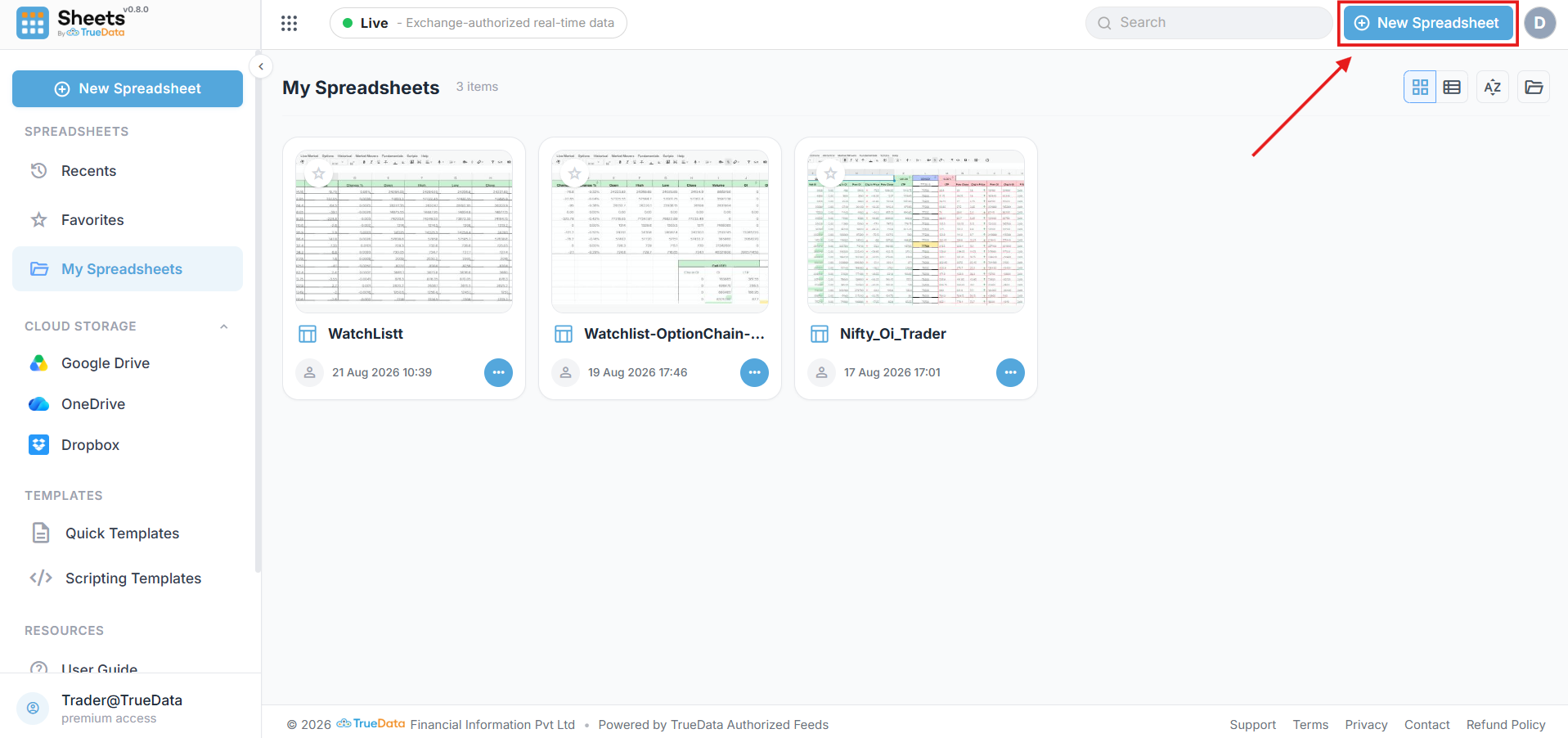Favorite the Watchlist-OptionChain spreadsheet with its star
This screenshot has height=738, width=1568.
pos(575,173)
